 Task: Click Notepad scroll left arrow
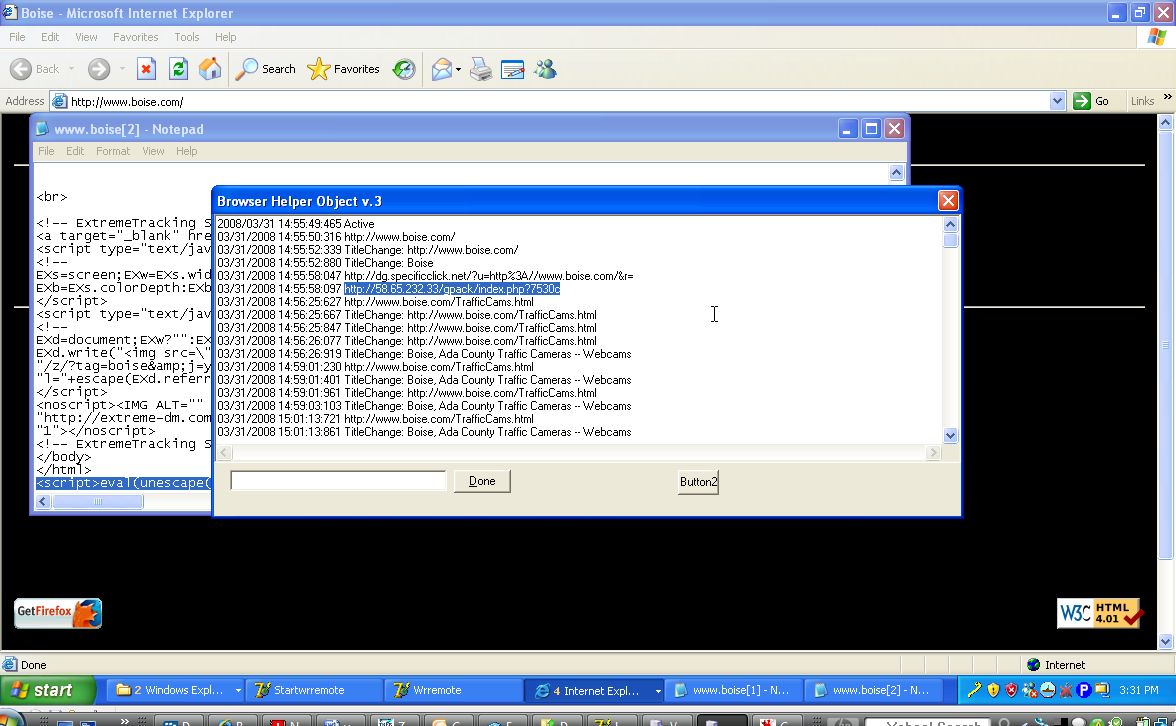pyautogui.click(x=44, y=502)
